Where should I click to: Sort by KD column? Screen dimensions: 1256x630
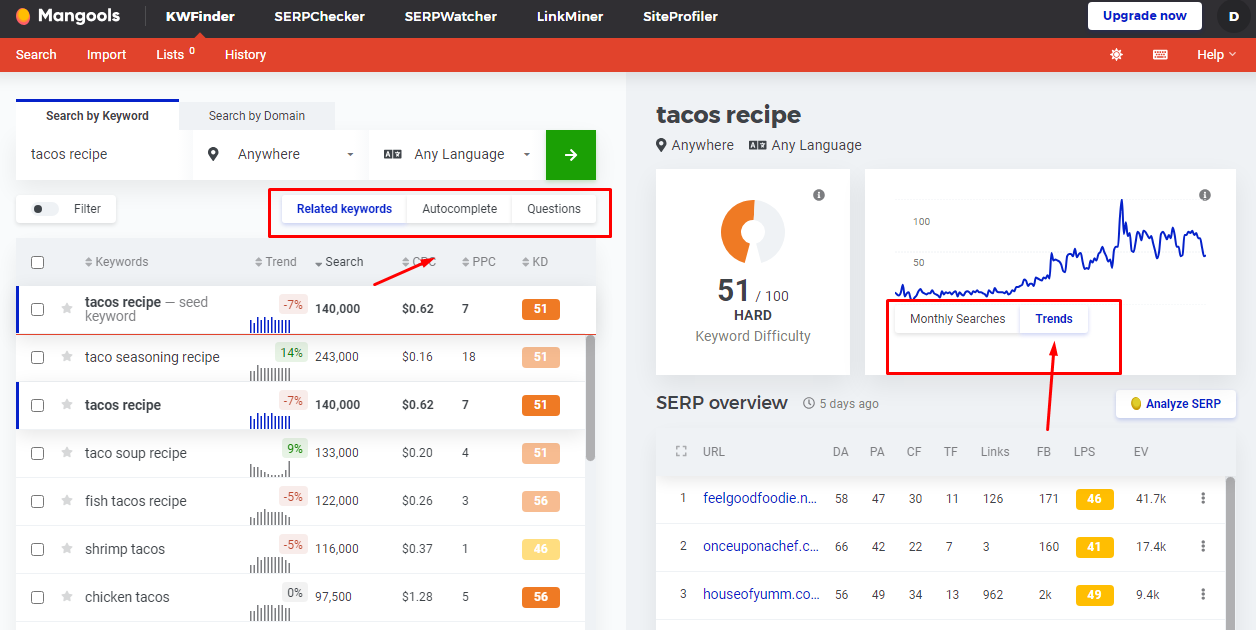[x=535, y=262]
